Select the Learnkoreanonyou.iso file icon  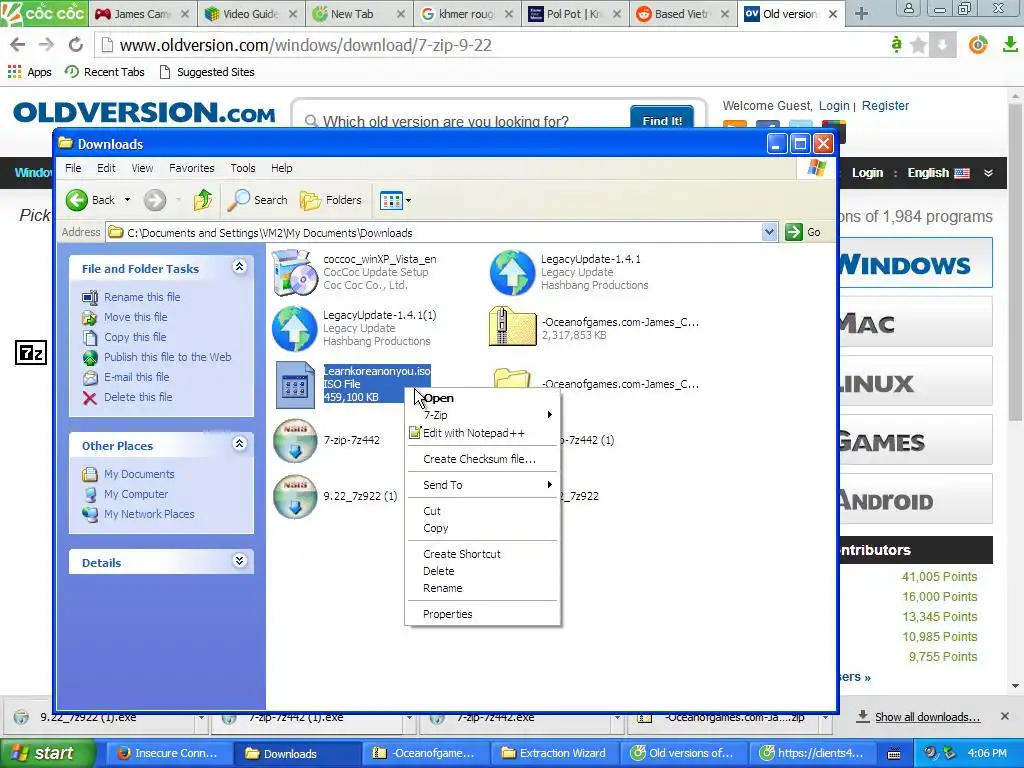pos(295,385)
